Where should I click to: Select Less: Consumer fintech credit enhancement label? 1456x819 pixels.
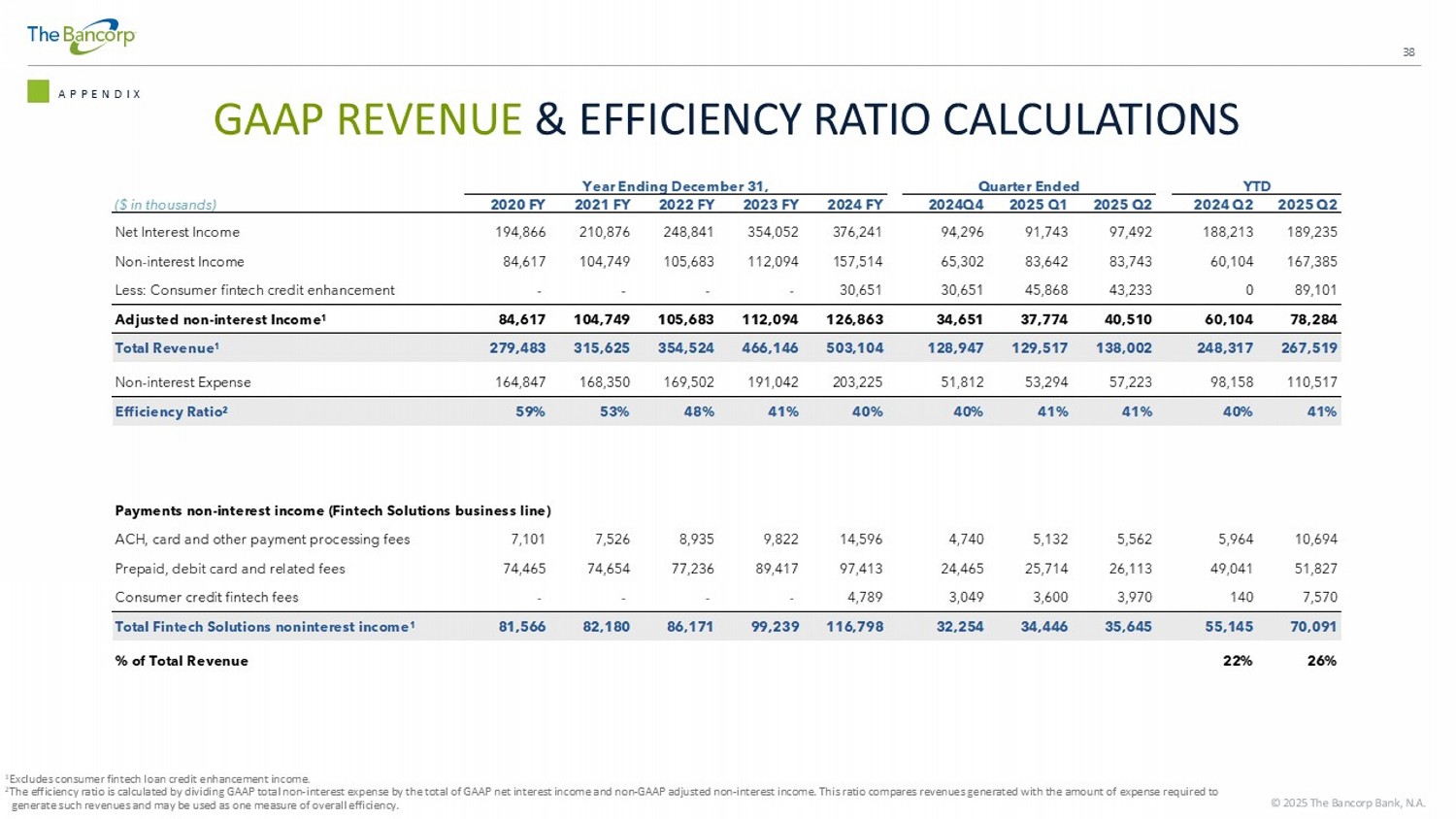tap(254, 290)
